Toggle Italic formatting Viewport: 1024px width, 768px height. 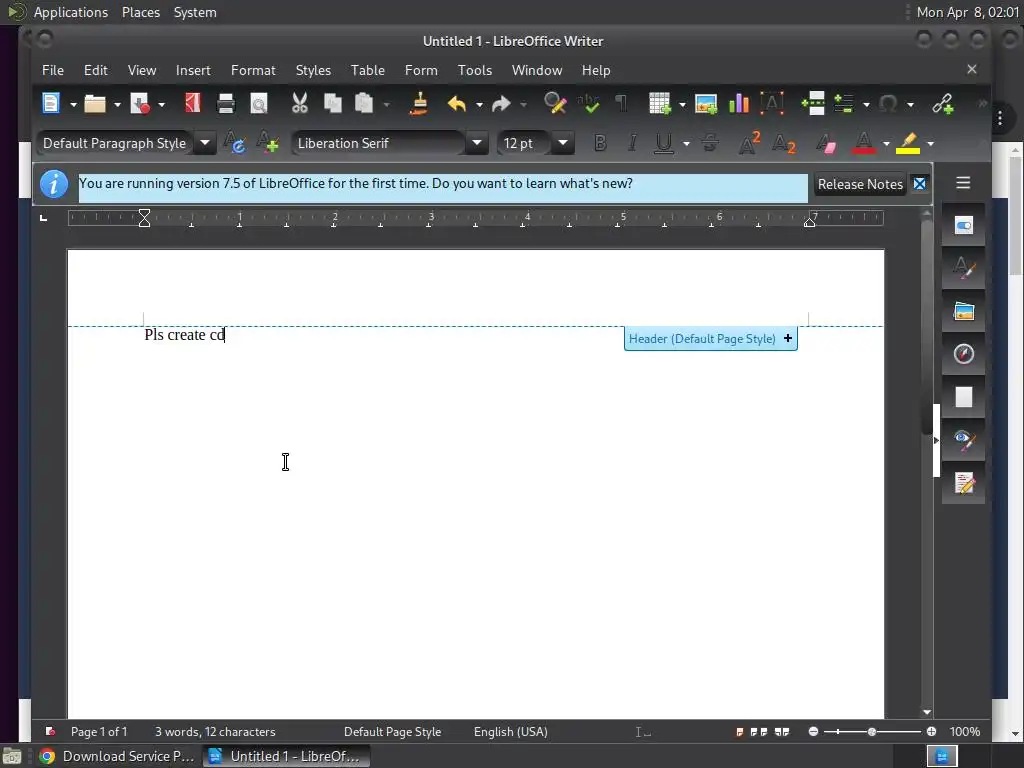pos(632,143)
